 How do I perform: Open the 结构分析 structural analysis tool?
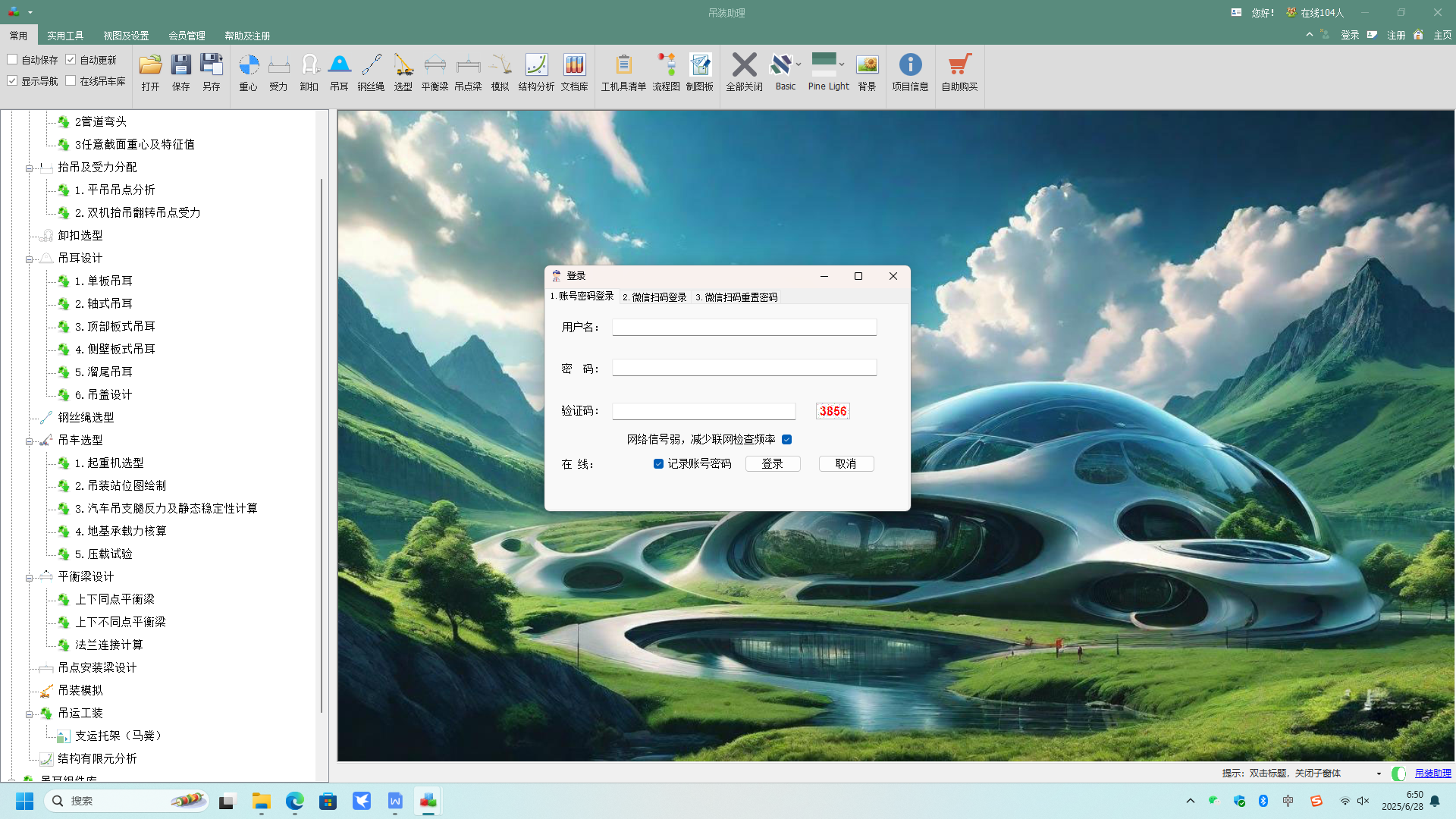pyautogui.click(x=536, y=66)
